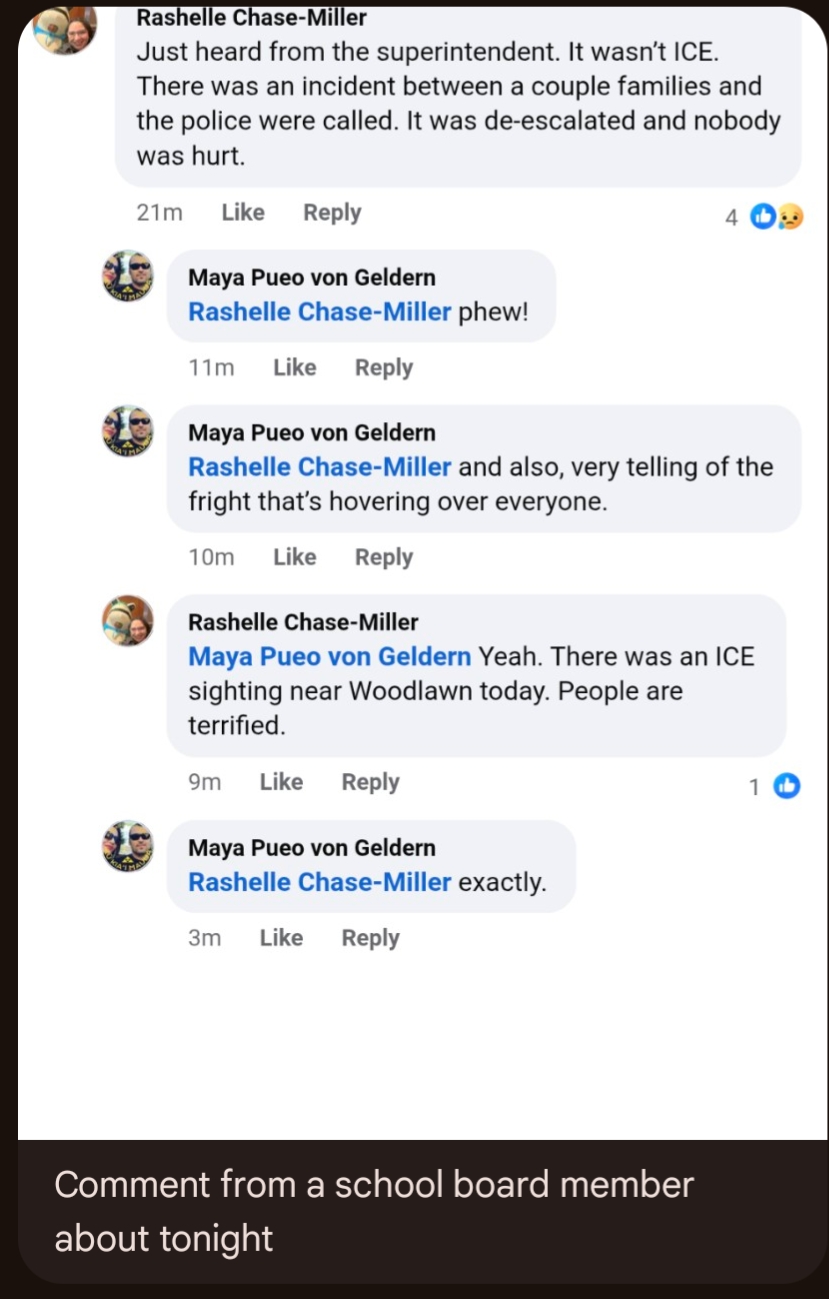The image size is (829, 1299).
Task: Like the "phew!" reply from 11m ago
Action: pyautogui.click(x=294, y=368)
